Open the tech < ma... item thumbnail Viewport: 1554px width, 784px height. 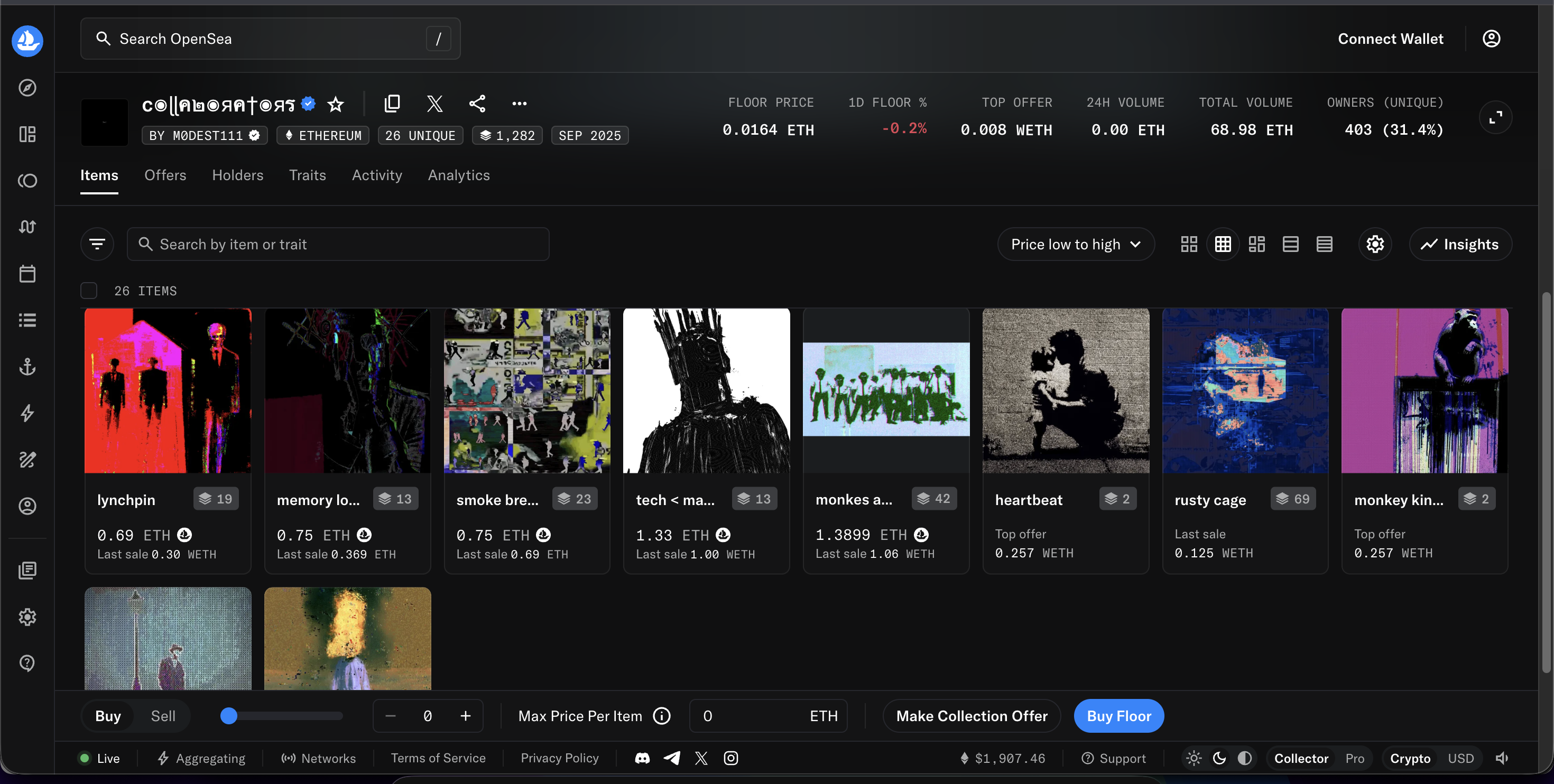[x=706, y=391]
